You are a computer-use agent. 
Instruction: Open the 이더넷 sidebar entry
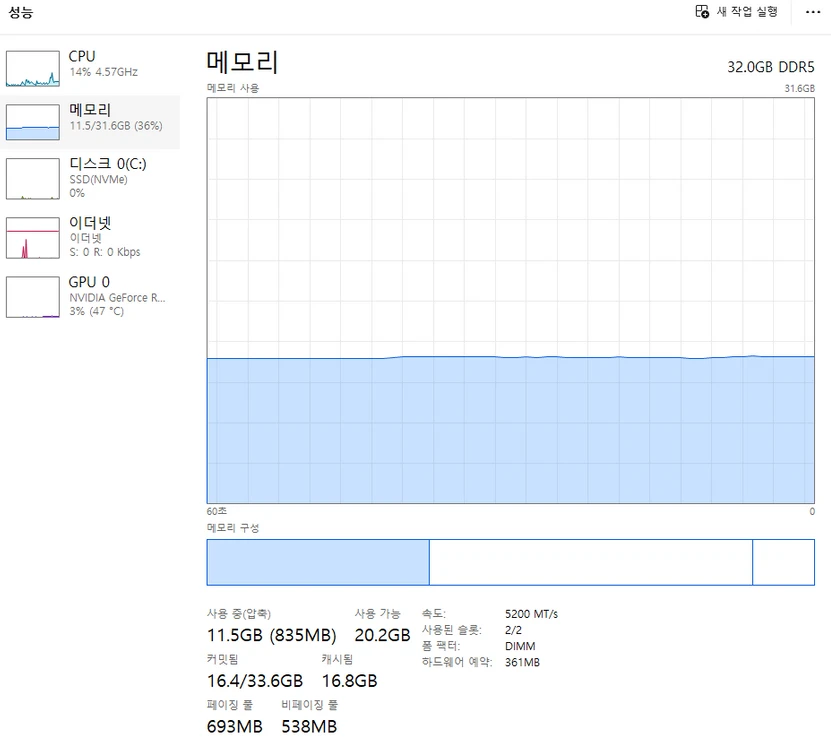pos(90,223)
